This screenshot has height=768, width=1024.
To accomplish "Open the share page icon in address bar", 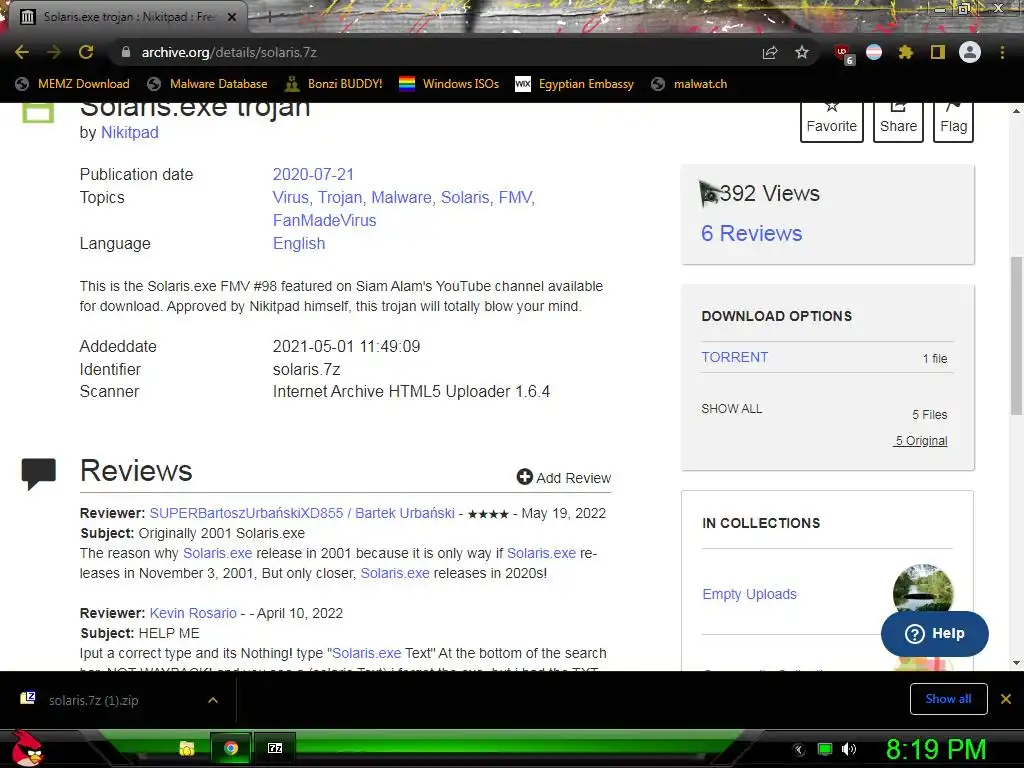I will pos(770,52).
